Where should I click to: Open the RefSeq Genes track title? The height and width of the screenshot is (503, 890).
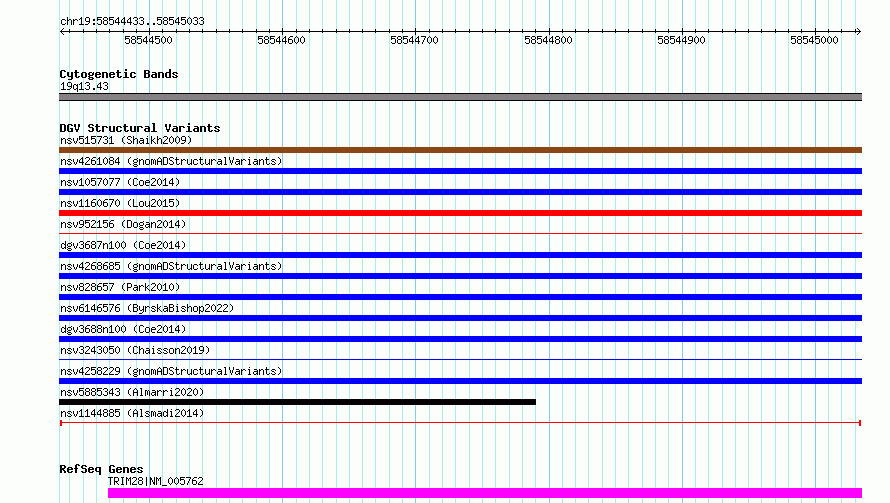click(101, 469)
